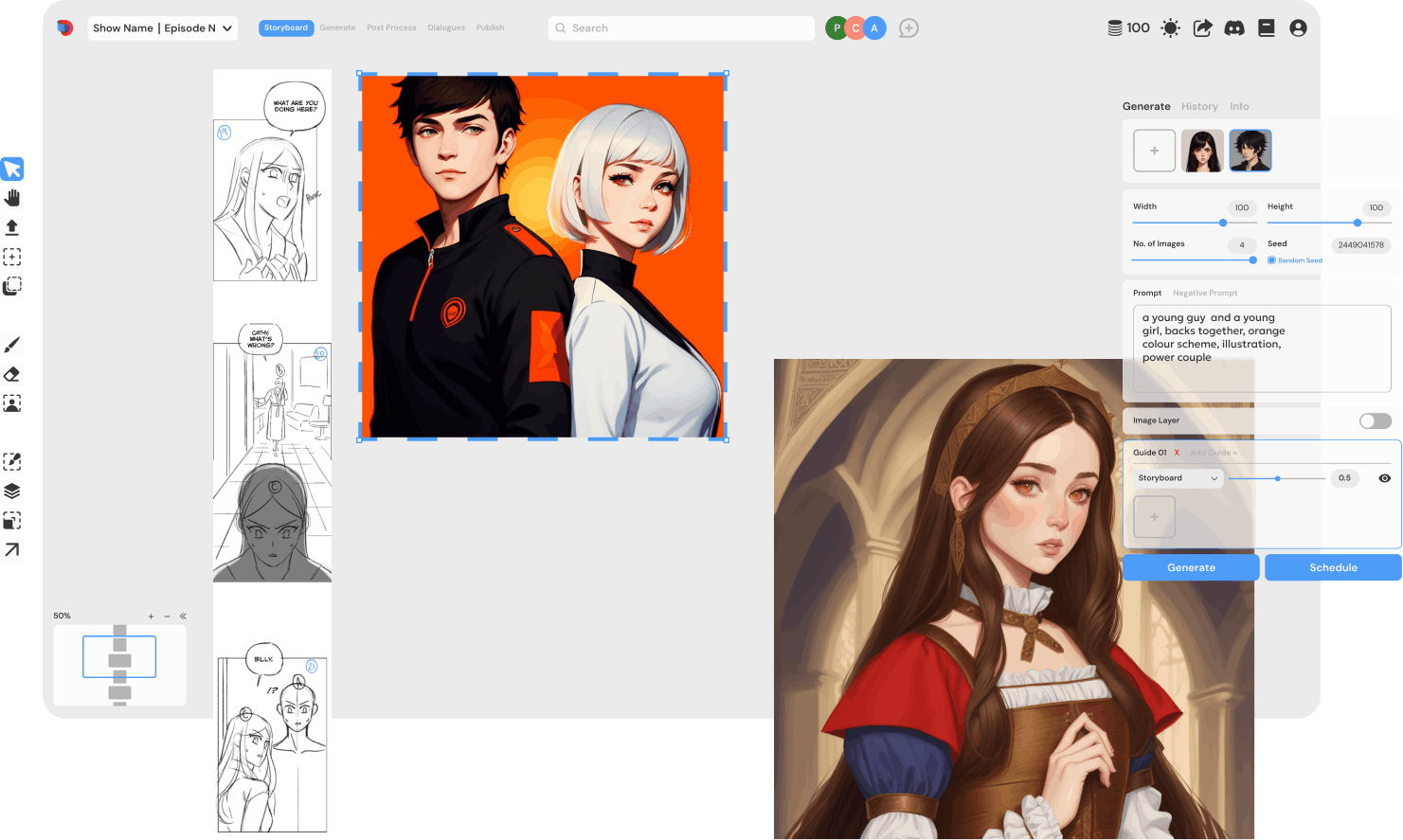Click the Schedule button
This screenshot has height=840, width=1403.
coord(1333,567)
